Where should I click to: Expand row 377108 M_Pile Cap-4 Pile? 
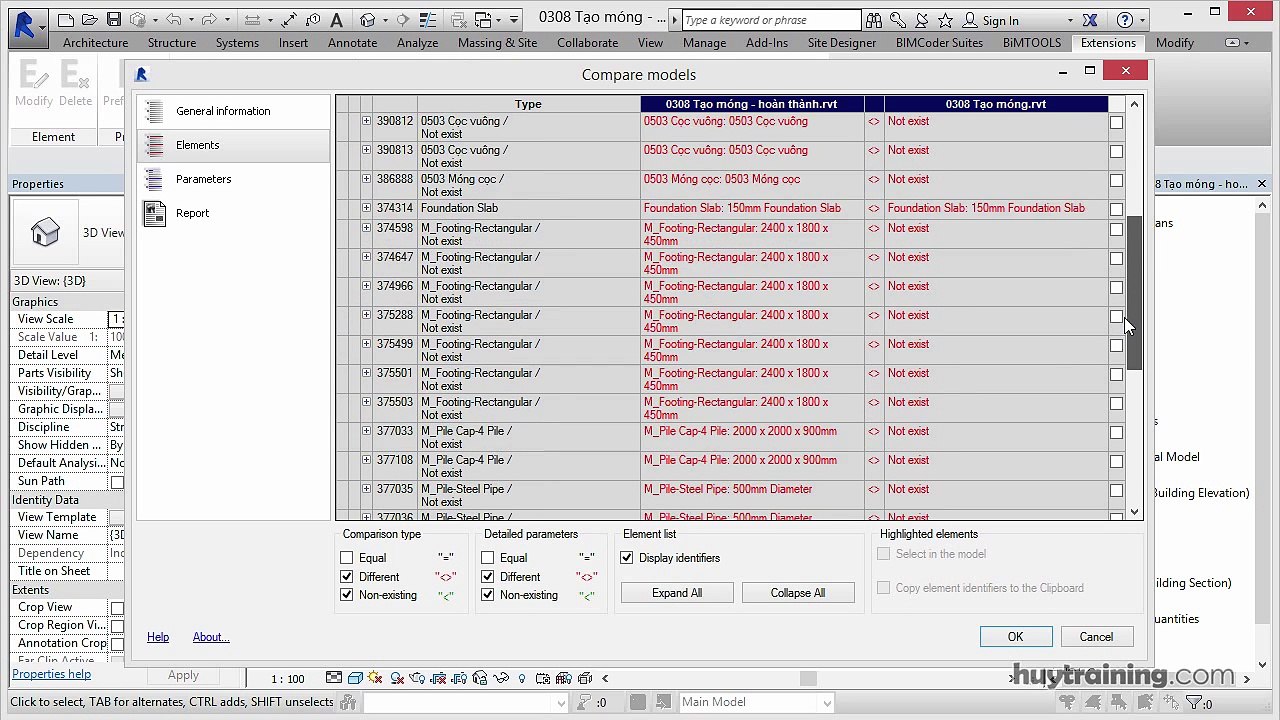pyautogui.click(x=366, y=460)
